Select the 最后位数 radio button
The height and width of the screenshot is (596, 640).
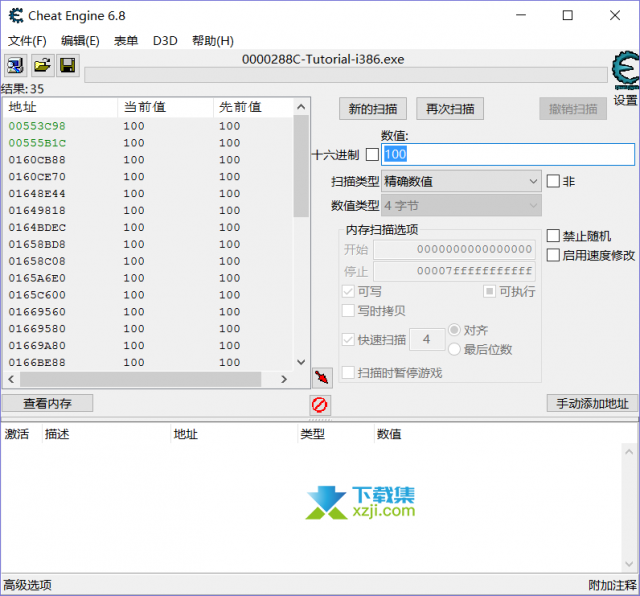[454, 349]
